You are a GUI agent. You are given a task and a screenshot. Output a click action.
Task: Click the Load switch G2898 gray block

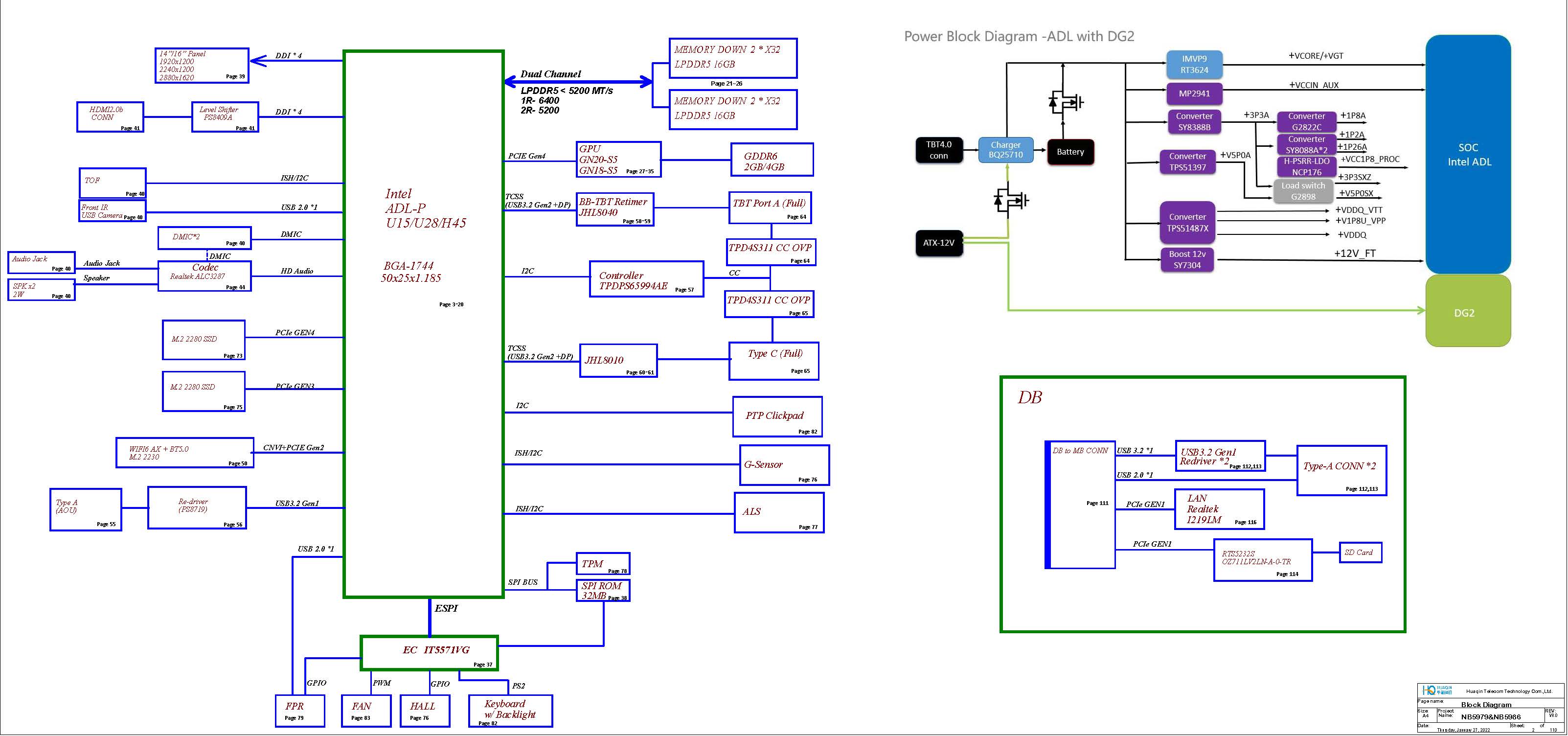1303,191
